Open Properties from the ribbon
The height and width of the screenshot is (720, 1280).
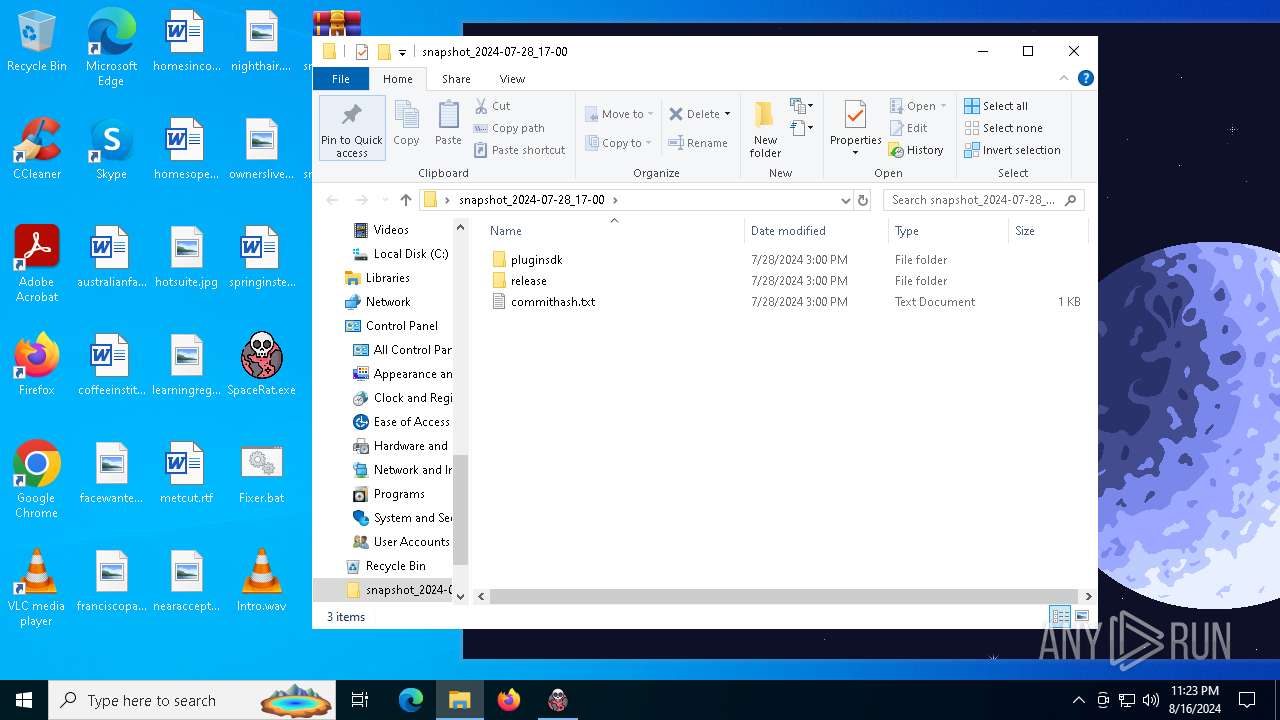coord(855,128)
